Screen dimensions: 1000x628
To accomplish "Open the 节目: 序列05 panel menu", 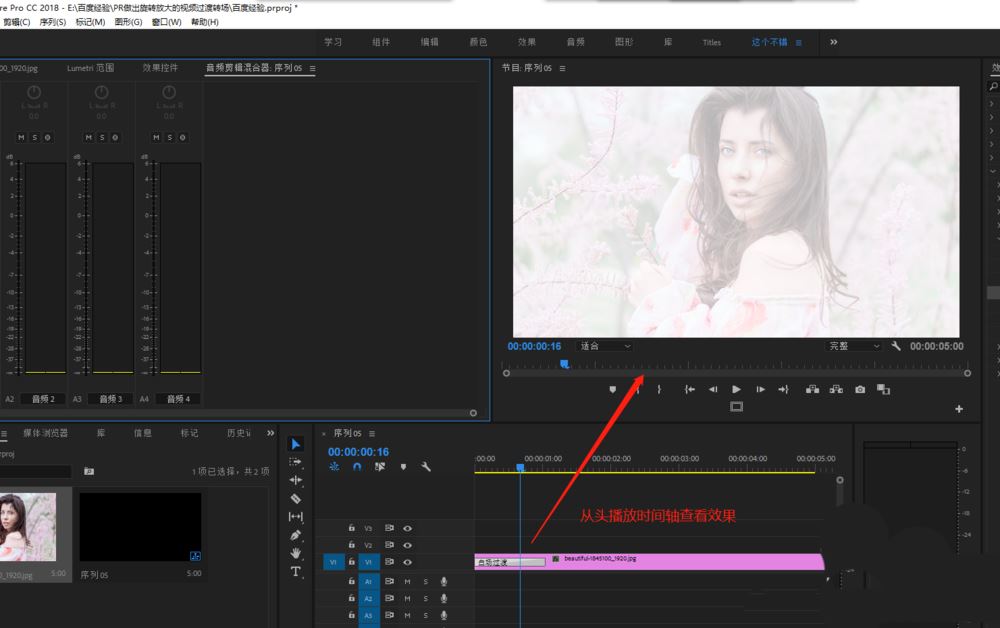I will pos(562,68).
